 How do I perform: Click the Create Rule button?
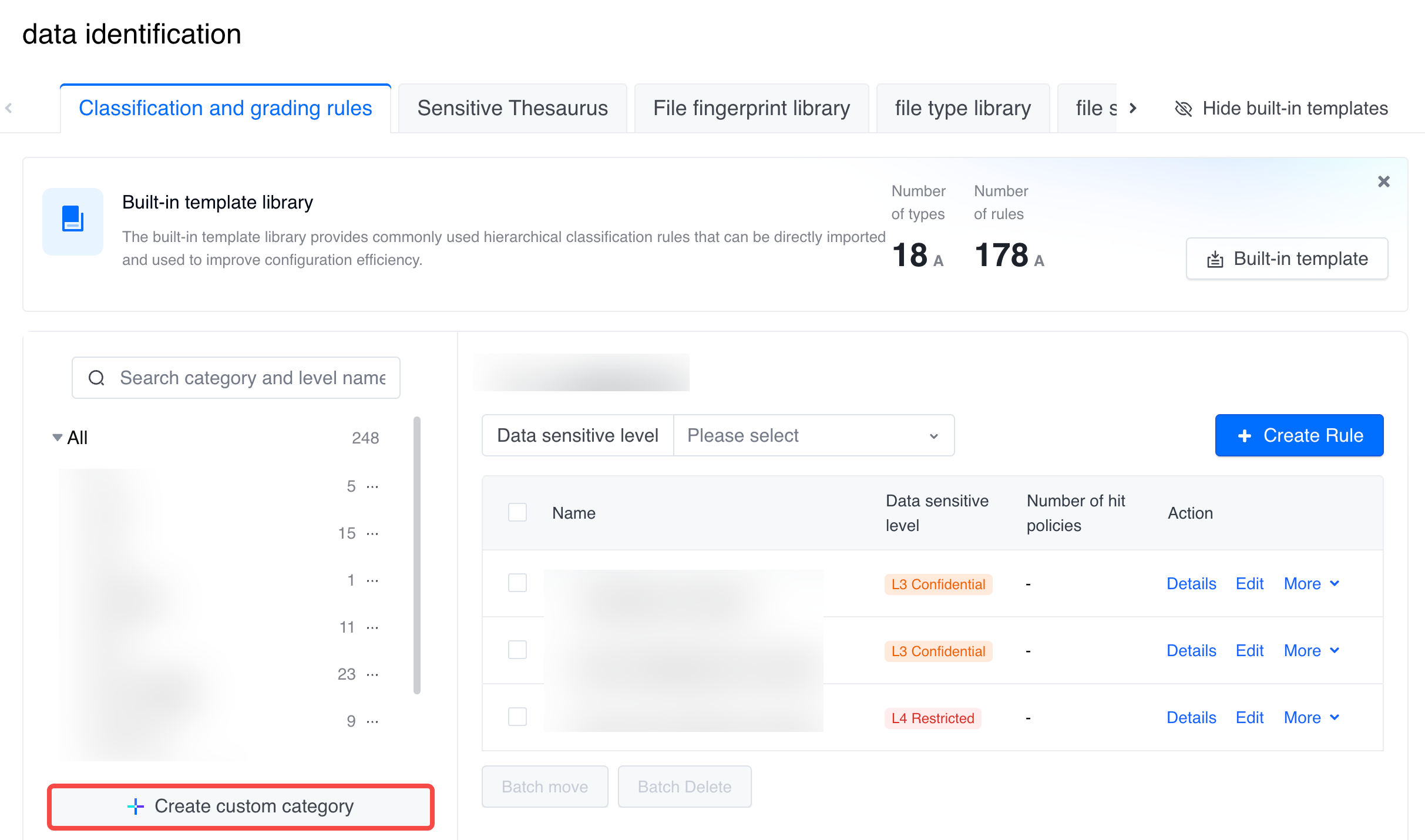click(1299, 435)
